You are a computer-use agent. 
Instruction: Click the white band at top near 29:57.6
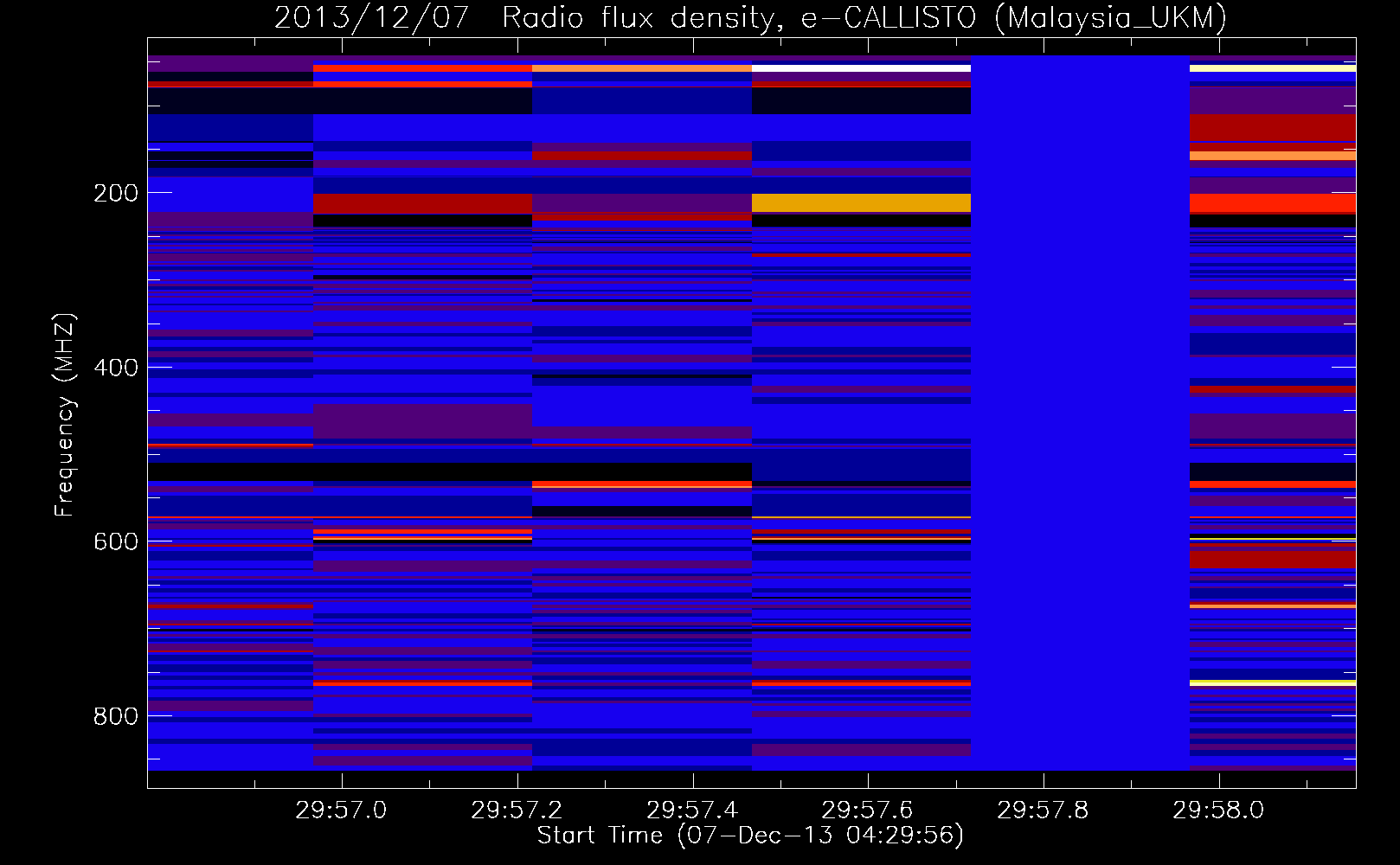pyautogui.click(x=861, y=67)
